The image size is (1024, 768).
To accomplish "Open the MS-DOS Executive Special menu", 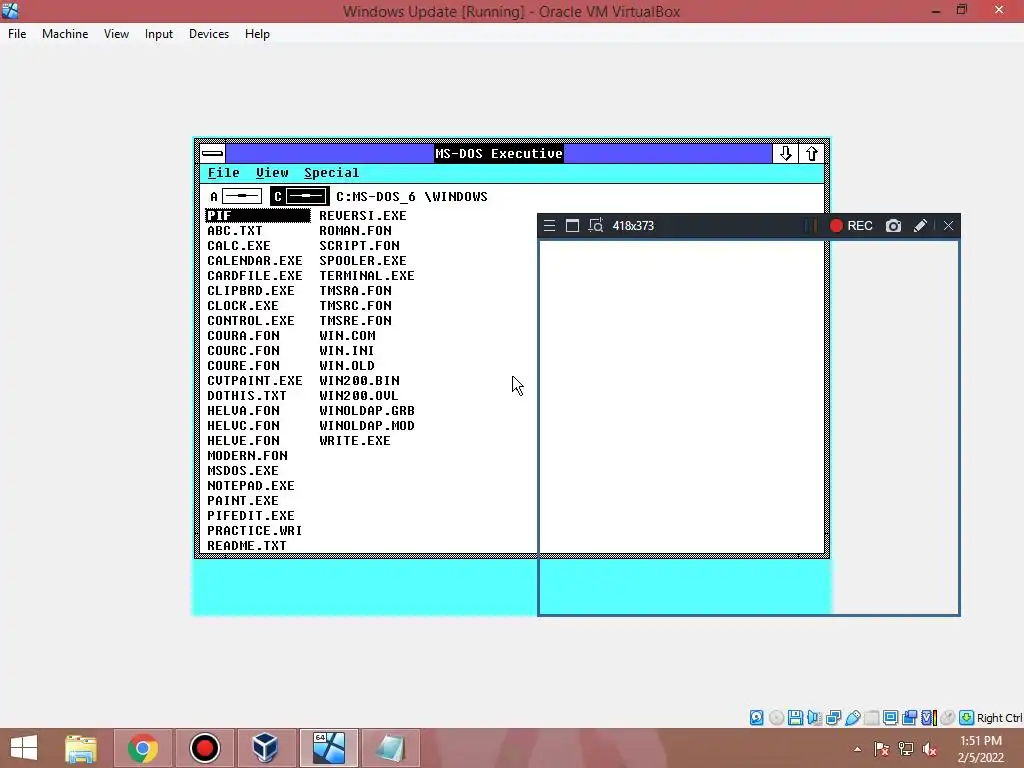I will pyautogui.click(x=332, y=173).
